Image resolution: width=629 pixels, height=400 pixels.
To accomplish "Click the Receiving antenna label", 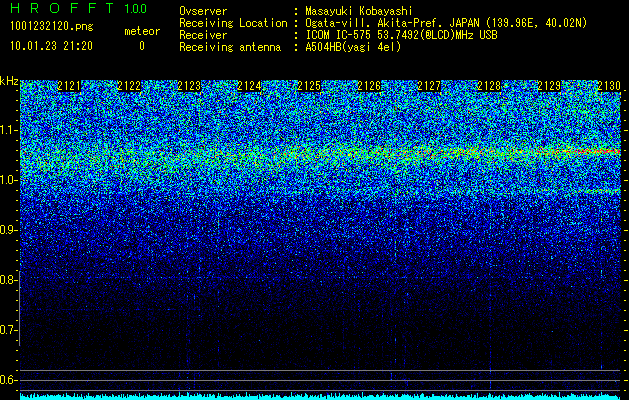I will (x=230, y=47).
